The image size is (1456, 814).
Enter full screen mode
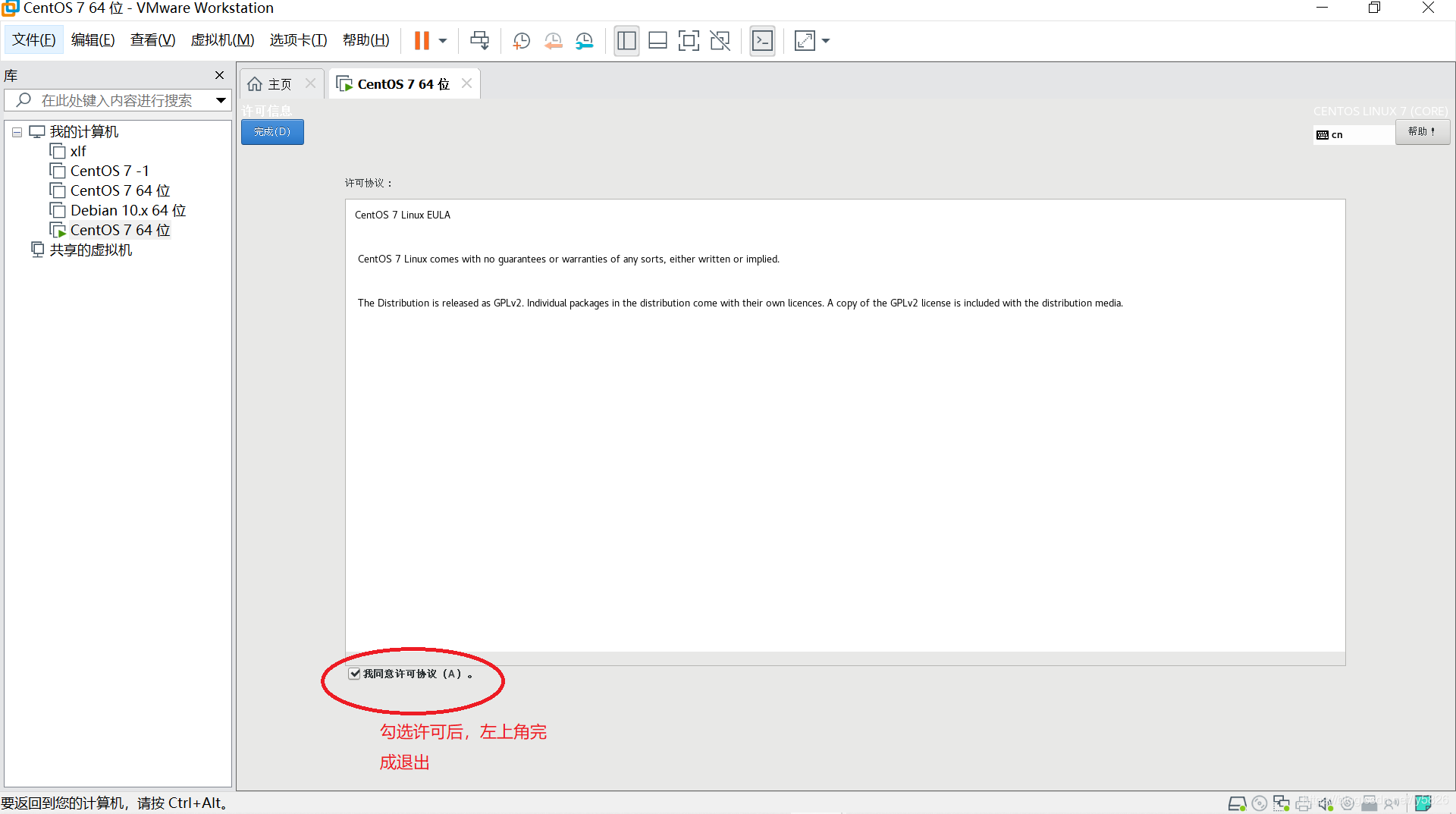click(689, 41)
